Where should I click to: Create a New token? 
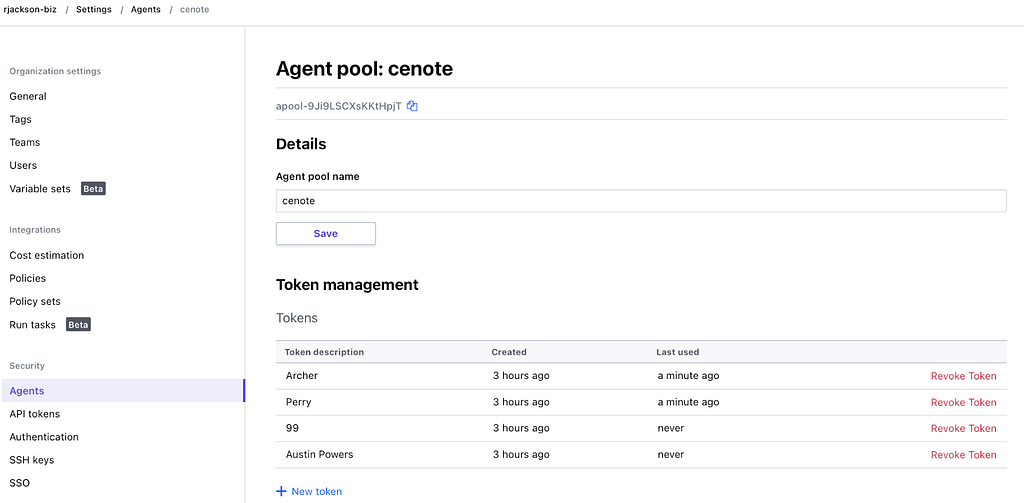(x=316, y=491)
